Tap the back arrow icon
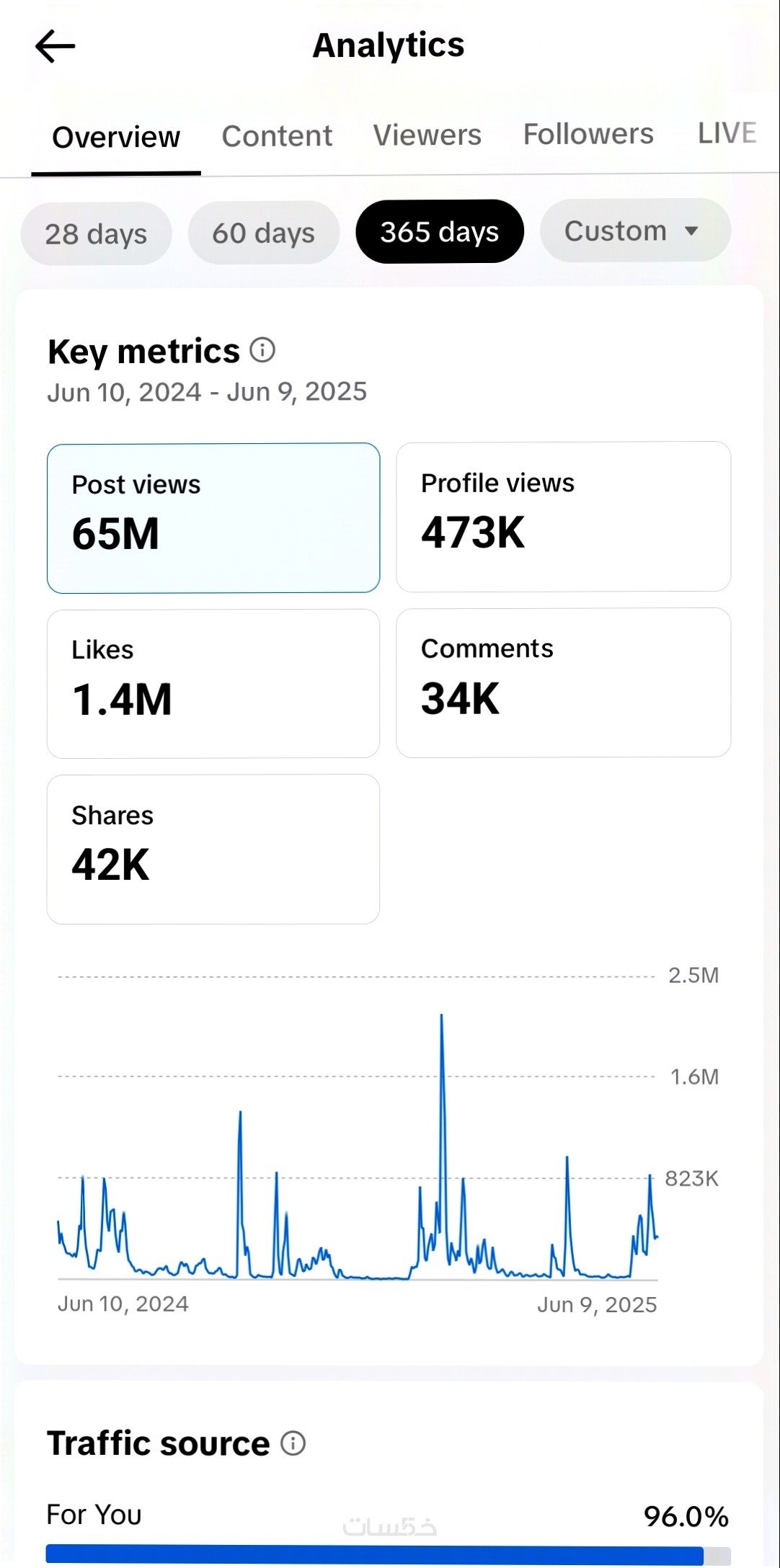This screenshot has height=1568, width=780. pyautogui.click(x=56, y=47)
